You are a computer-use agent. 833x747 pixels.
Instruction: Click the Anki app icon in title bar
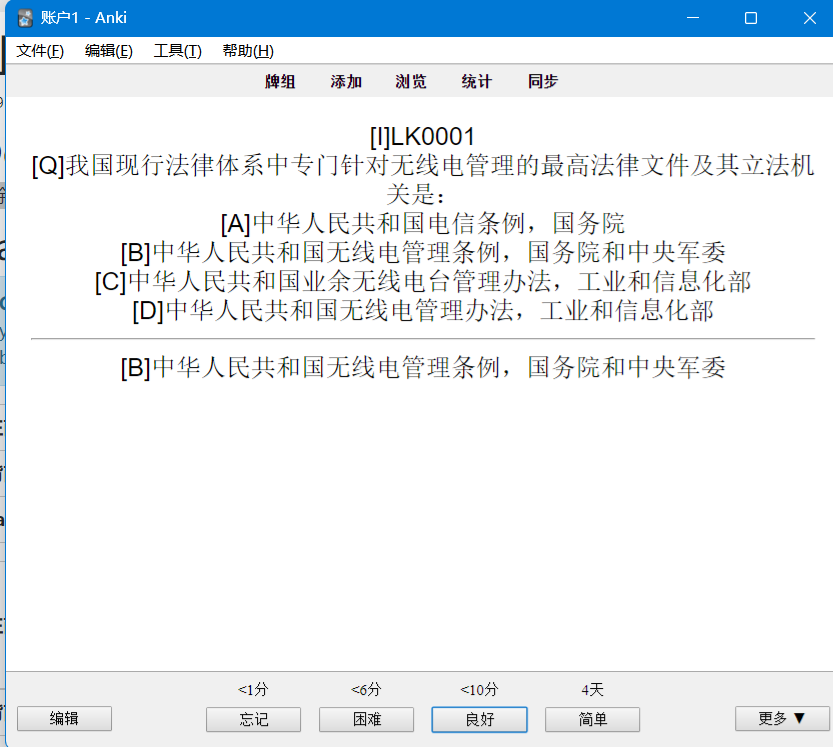(24, 18)
